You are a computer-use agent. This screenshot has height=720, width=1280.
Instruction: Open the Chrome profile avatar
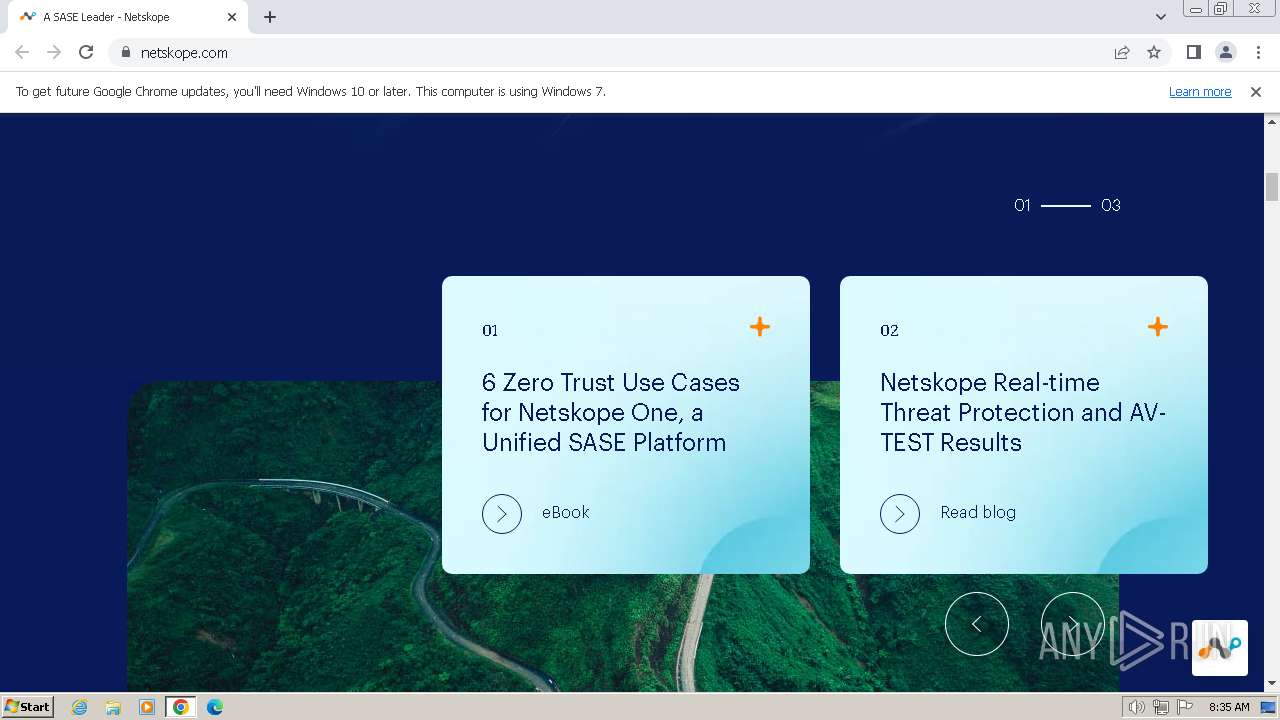[x=1225, y=52]
